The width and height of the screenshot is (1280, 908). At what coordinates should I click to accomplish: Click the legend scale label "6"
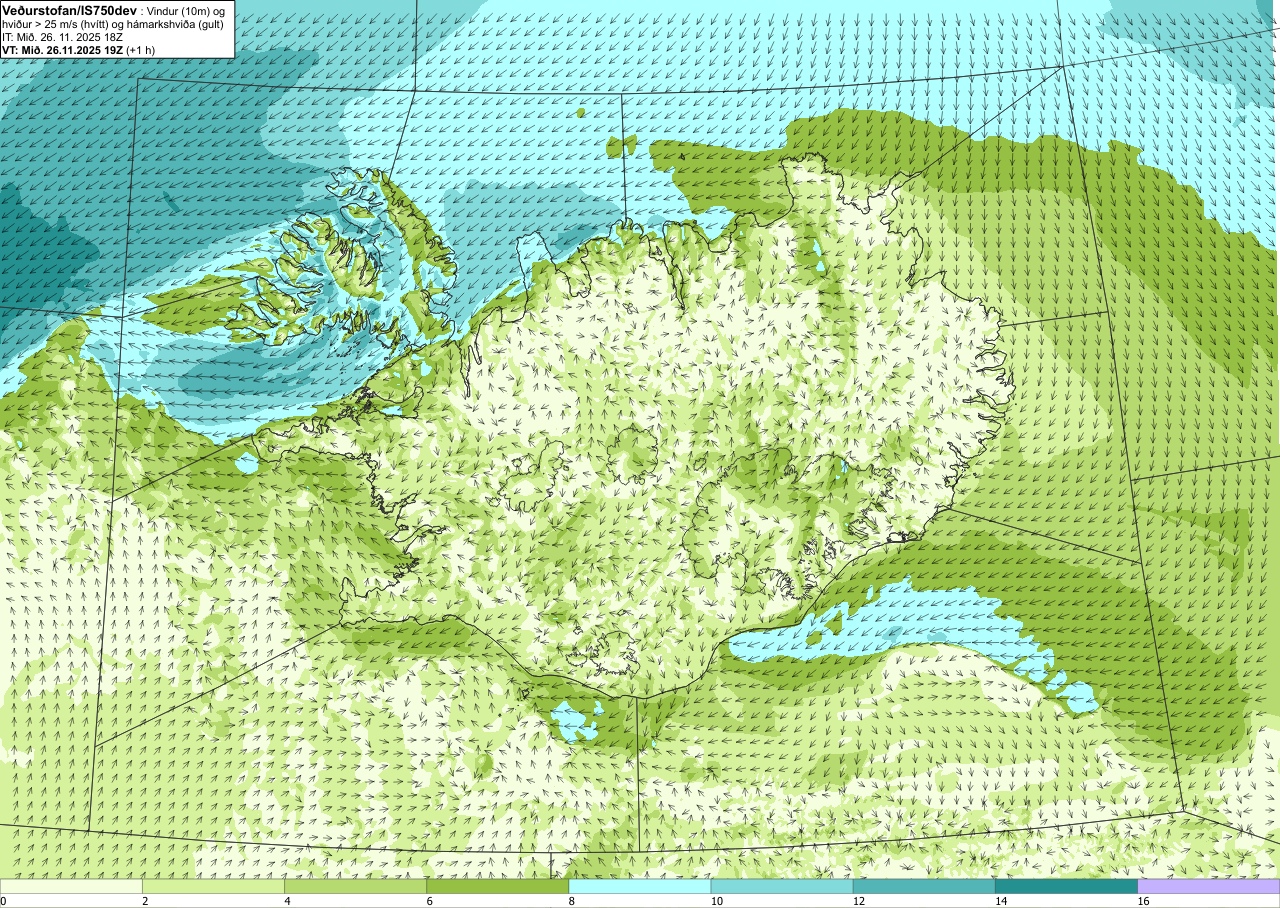(430, 901)
